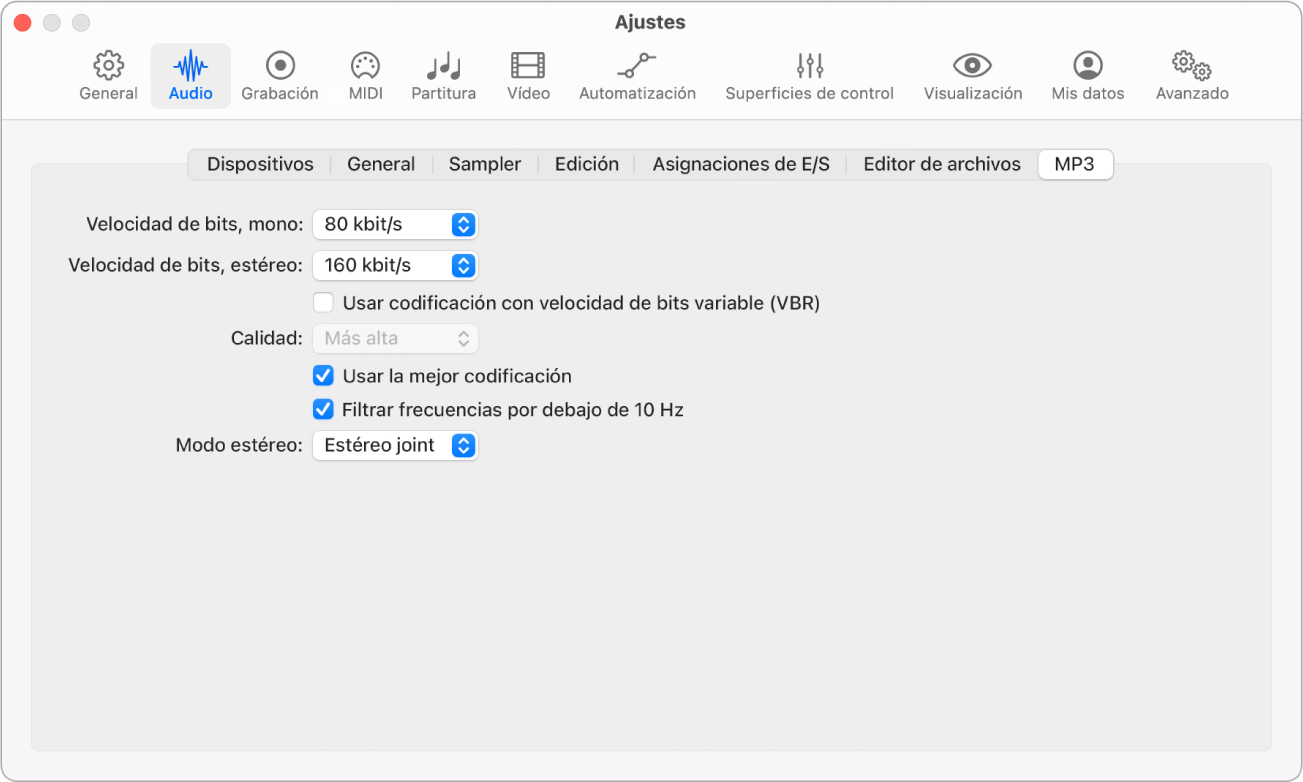Viewport: 1303px width, 782px height.
Task: Switch to the Dispositivos tab
Action: tap(260, 164)
